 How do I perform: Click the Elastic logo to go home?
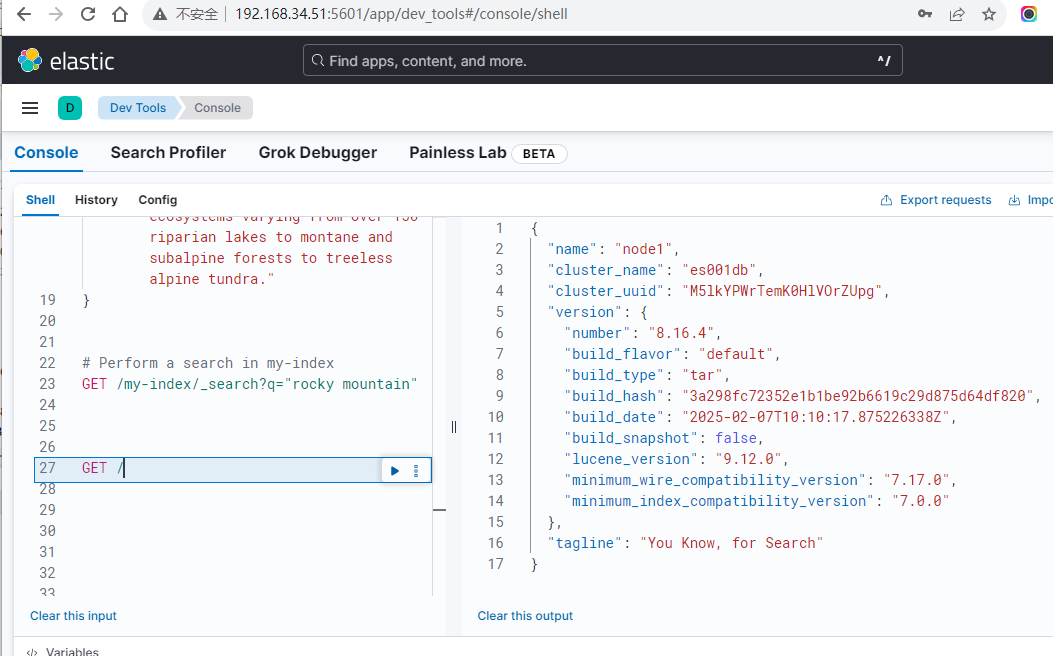(x=66, y=61)
